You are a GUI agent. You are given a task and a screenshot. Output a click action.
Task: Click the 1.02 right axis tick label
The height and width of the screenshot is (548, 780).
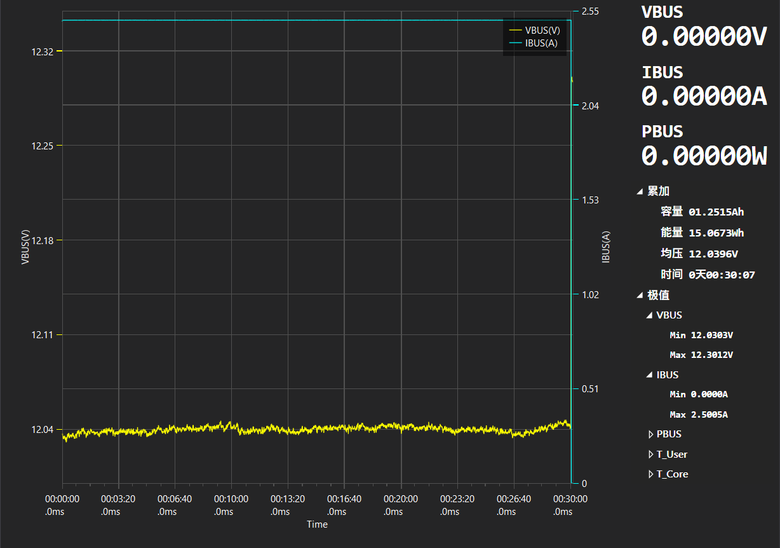(x=590, y=295)
